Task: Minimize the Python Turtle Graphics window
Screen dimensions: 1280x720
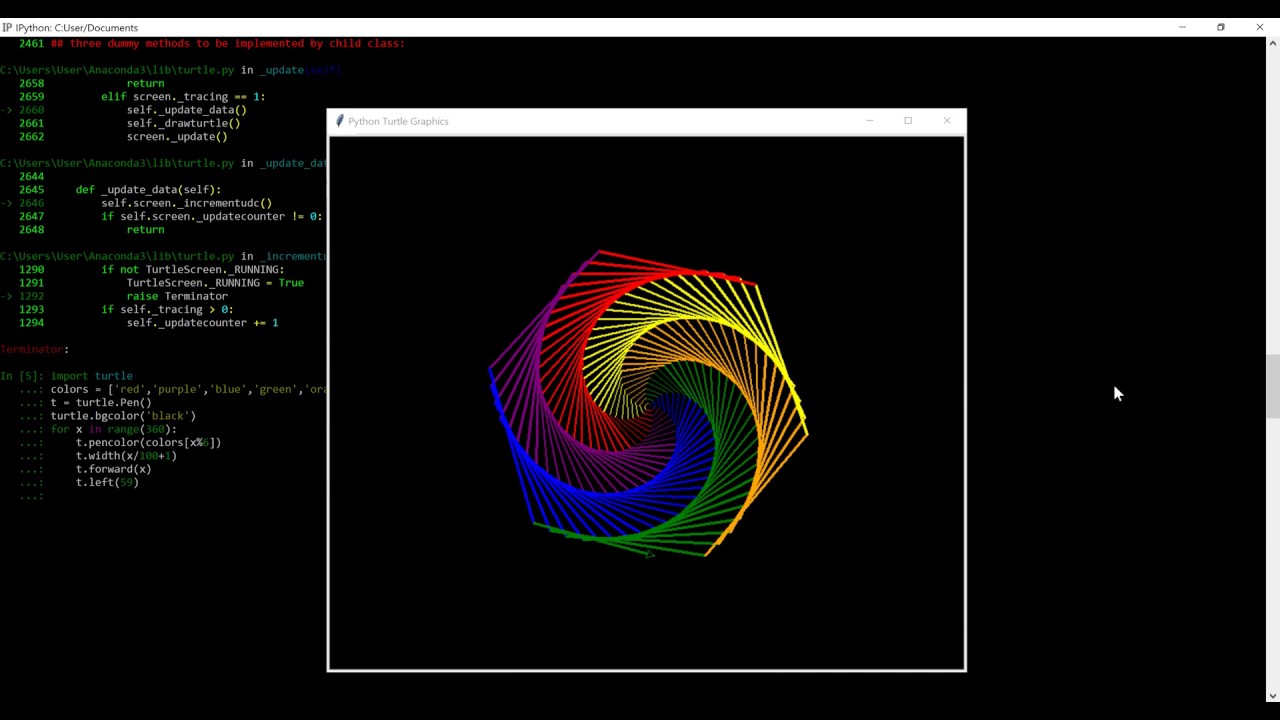Action: pos(869,121)
